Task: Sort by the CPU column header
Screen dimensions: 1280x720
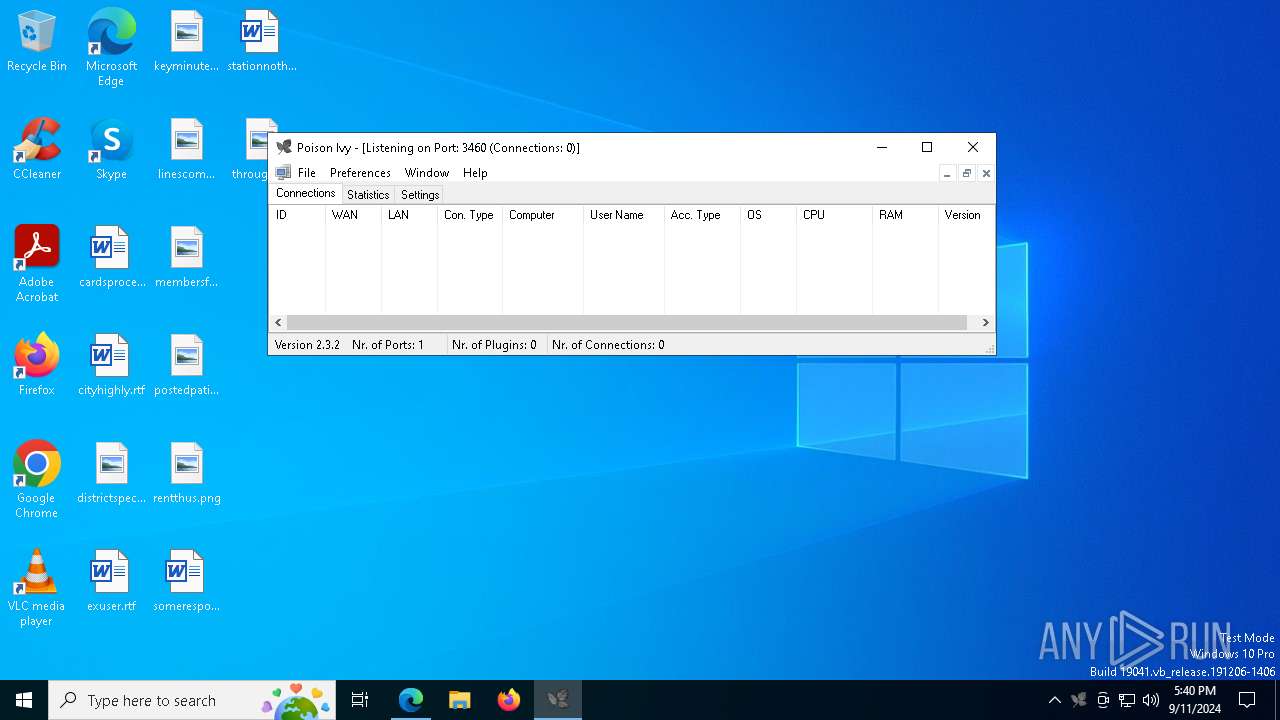Action: (834, 215)
